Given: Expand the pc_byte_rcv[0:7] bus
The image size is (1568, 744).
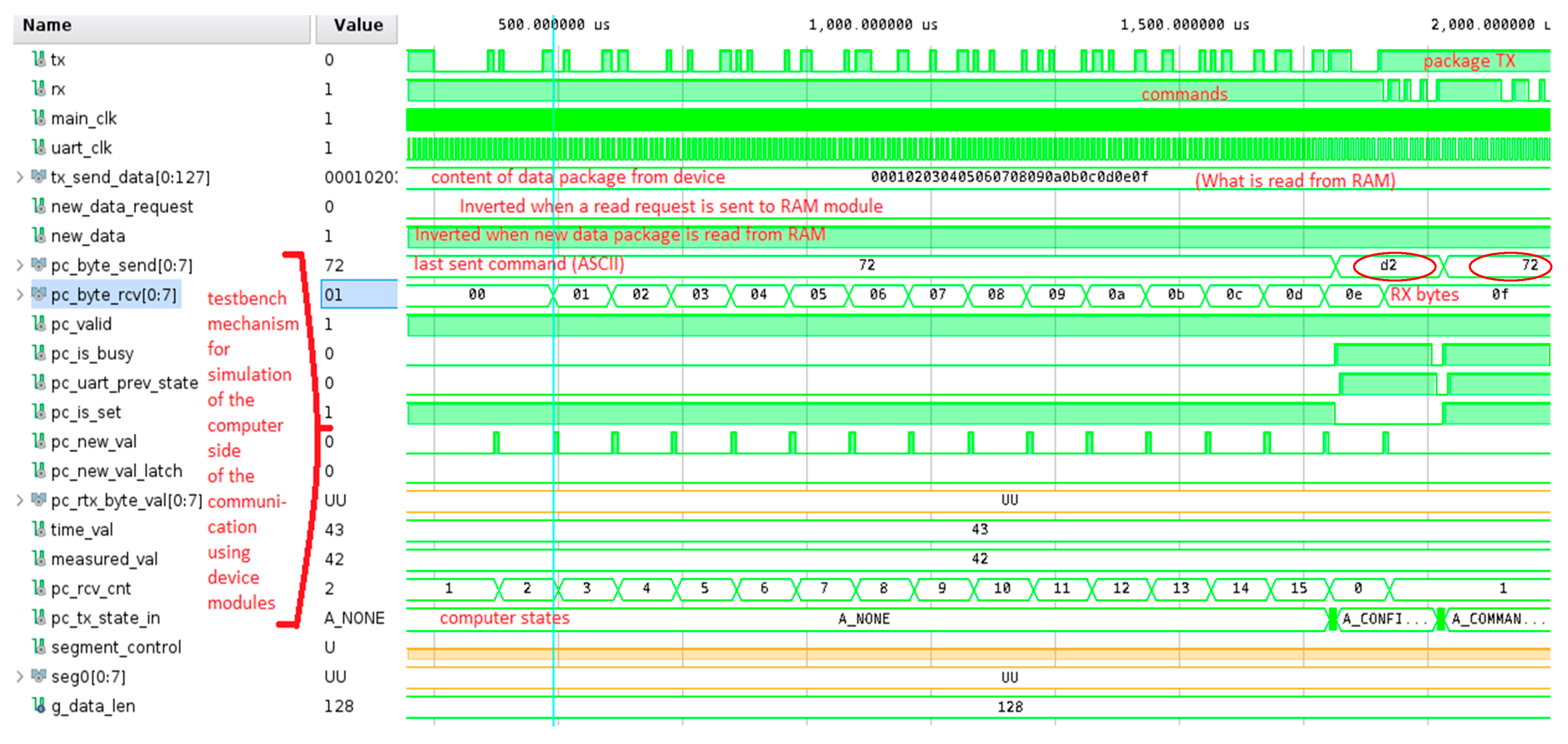Looking at the screenshot, I should (20, 295).
